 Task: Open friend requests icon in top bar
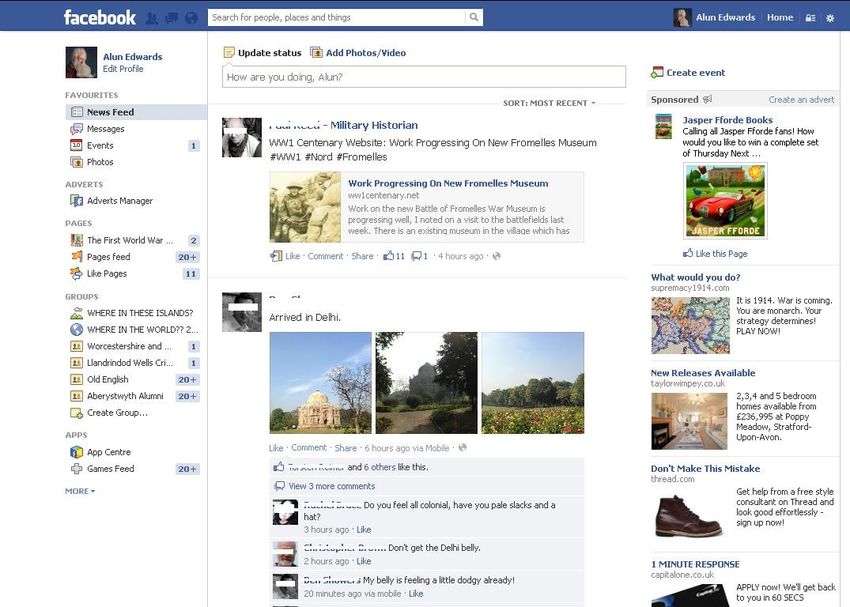[152, 18]
